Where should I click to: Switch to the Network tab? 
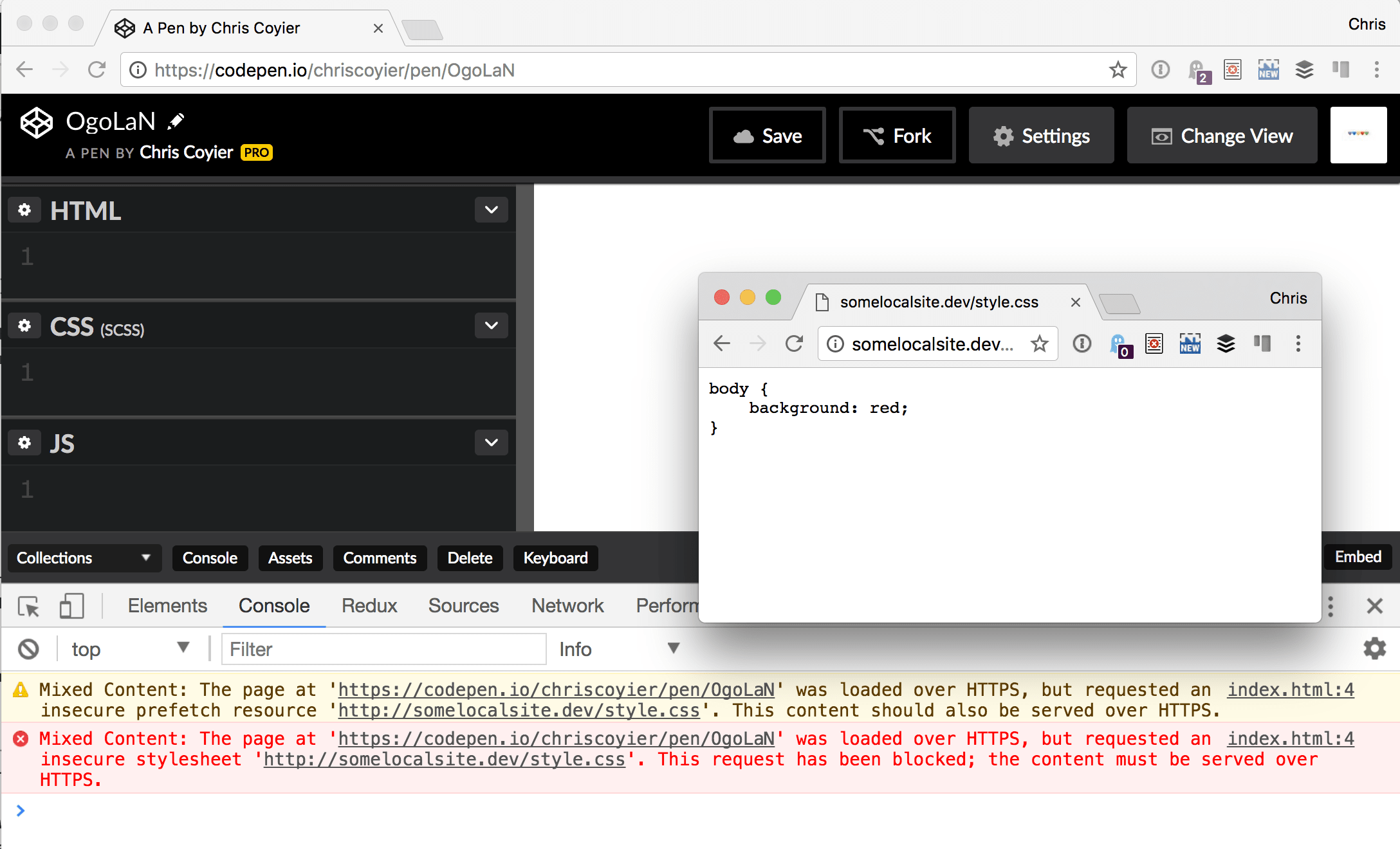point(567,605)
